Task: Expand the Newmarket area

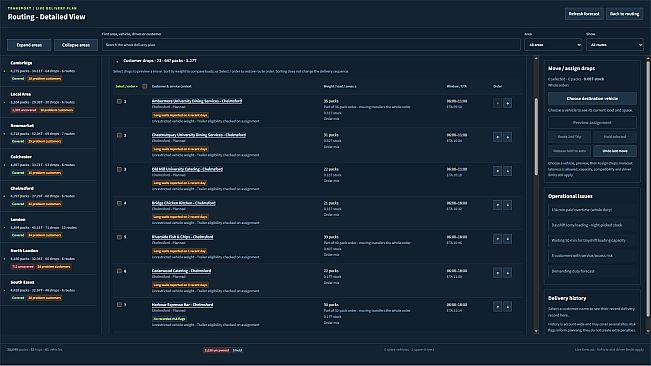Action: click(x=48, y=133)
